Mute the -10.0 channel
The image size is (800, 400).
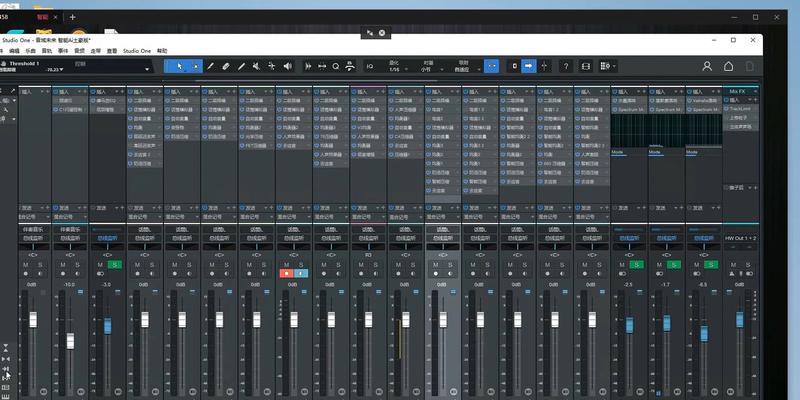click(63, 265)
